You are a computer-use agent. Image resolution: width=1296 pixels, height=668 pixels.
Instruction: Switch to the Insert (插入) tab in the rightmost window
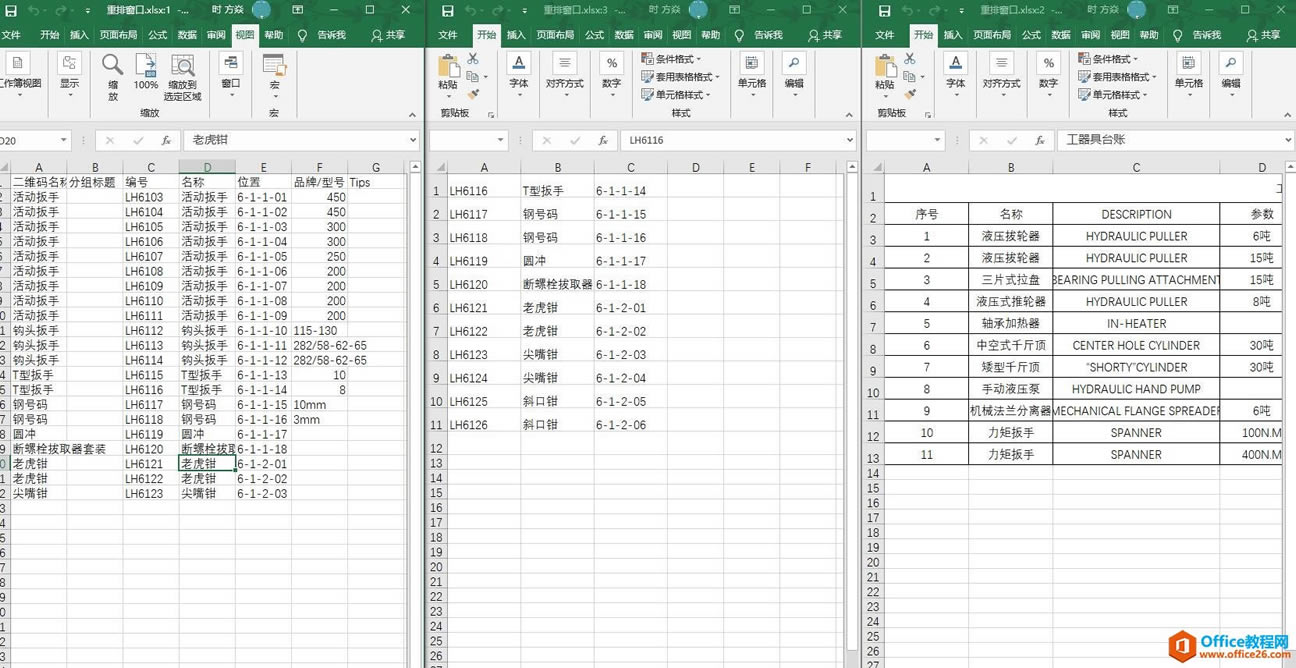click(x=951, y=34)
